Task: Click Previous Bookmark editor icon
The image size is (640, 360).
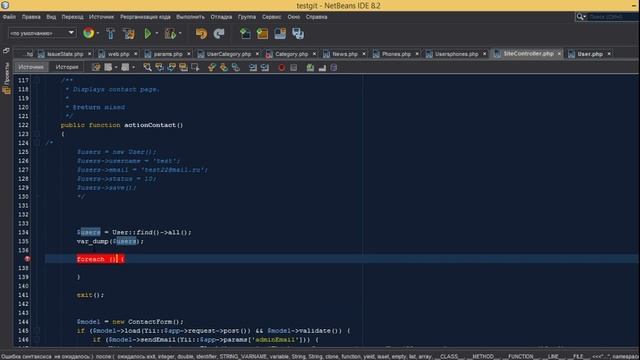Action: click(211, 67)
